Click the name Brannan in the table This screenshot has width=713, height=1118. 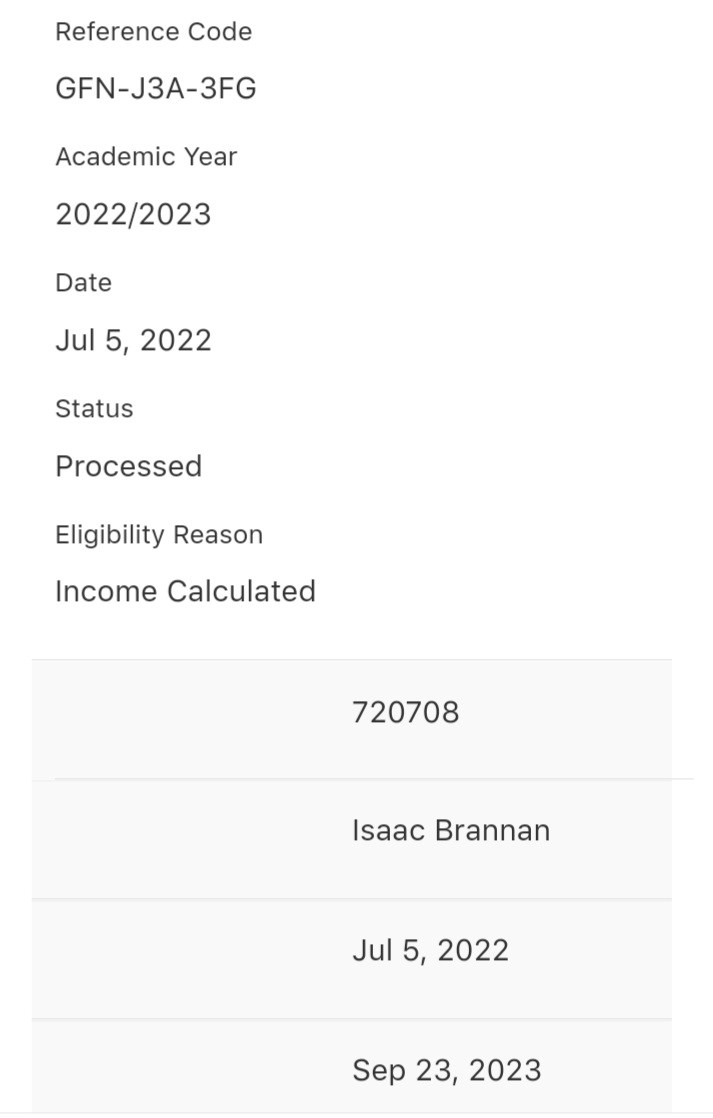click(x=492, y=831)
